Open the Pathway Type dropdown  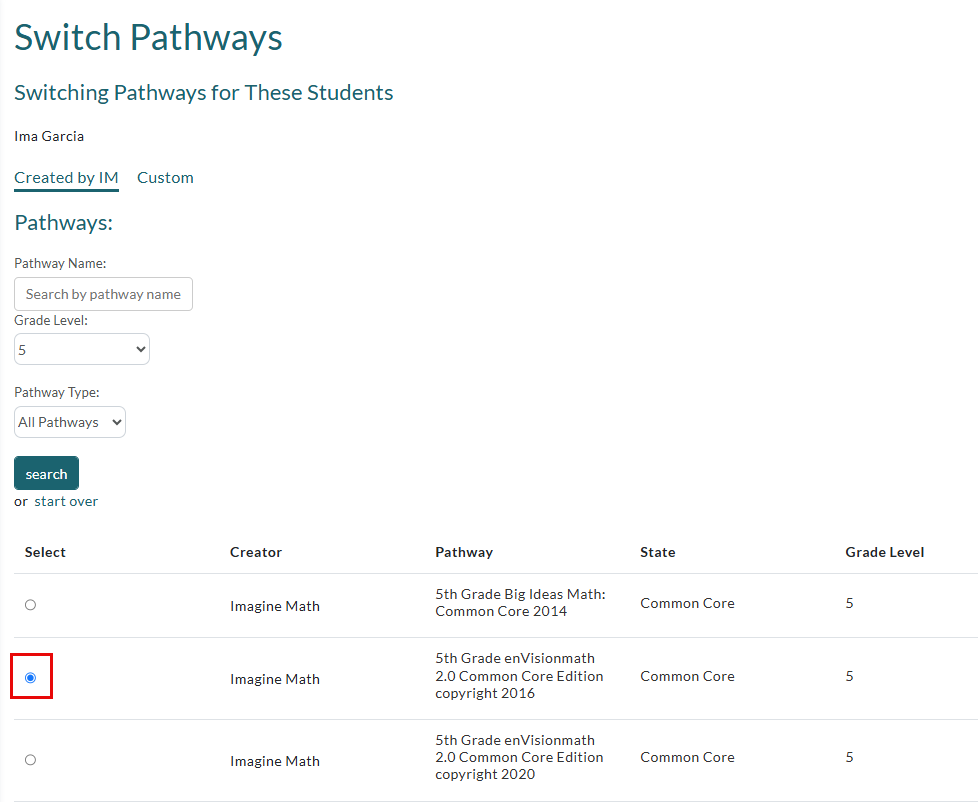click(70, 422)
